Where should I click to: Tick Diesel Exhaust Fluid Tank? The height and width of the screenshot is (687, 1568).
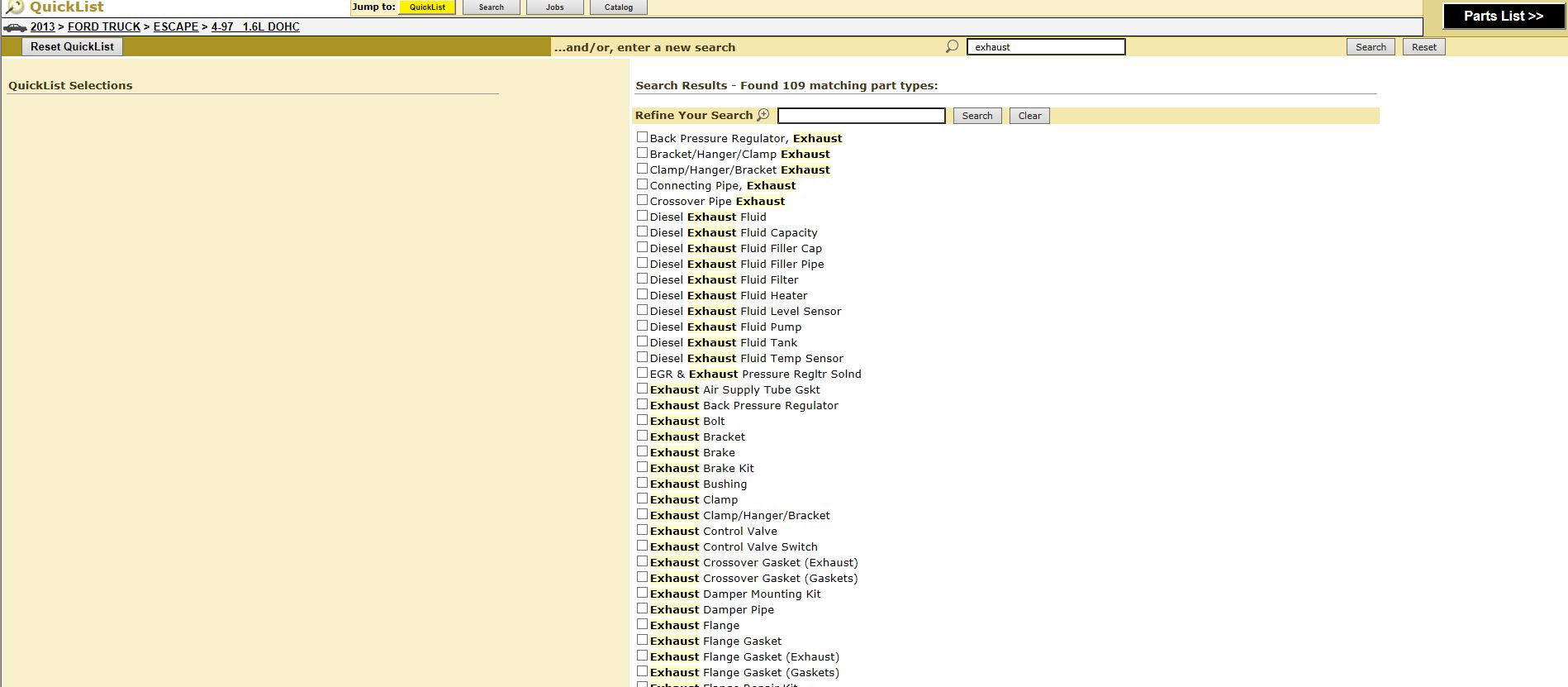[x=642, y=341]
